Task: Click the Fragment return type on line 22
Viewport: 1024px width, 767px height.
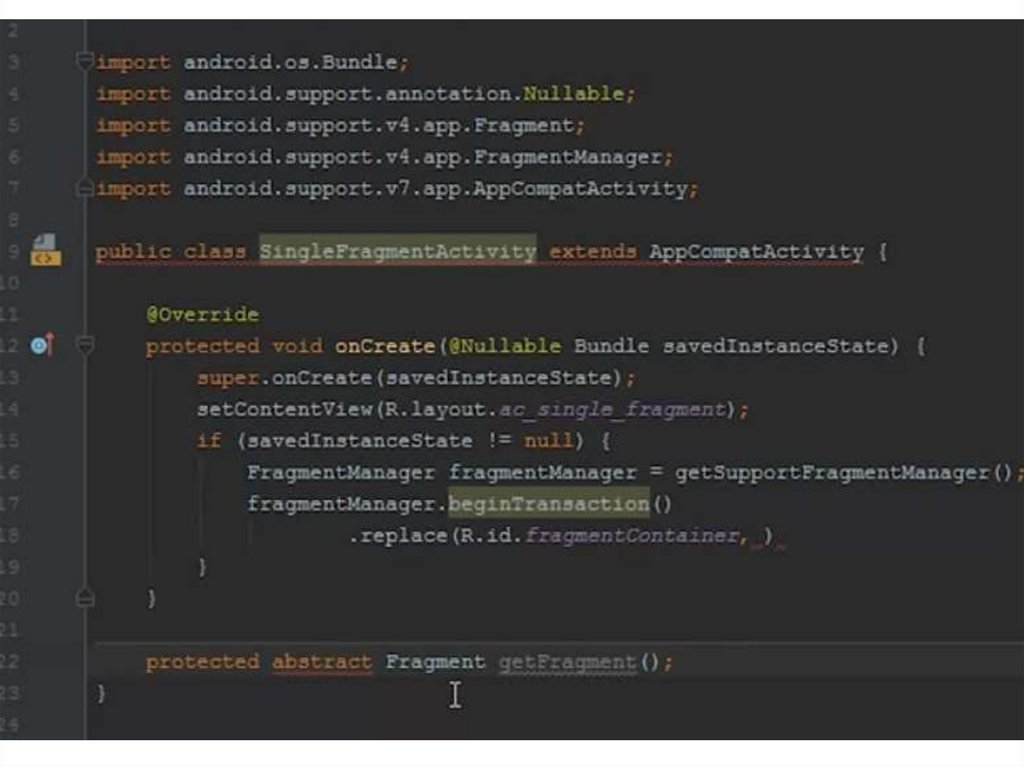Action: 436,662
